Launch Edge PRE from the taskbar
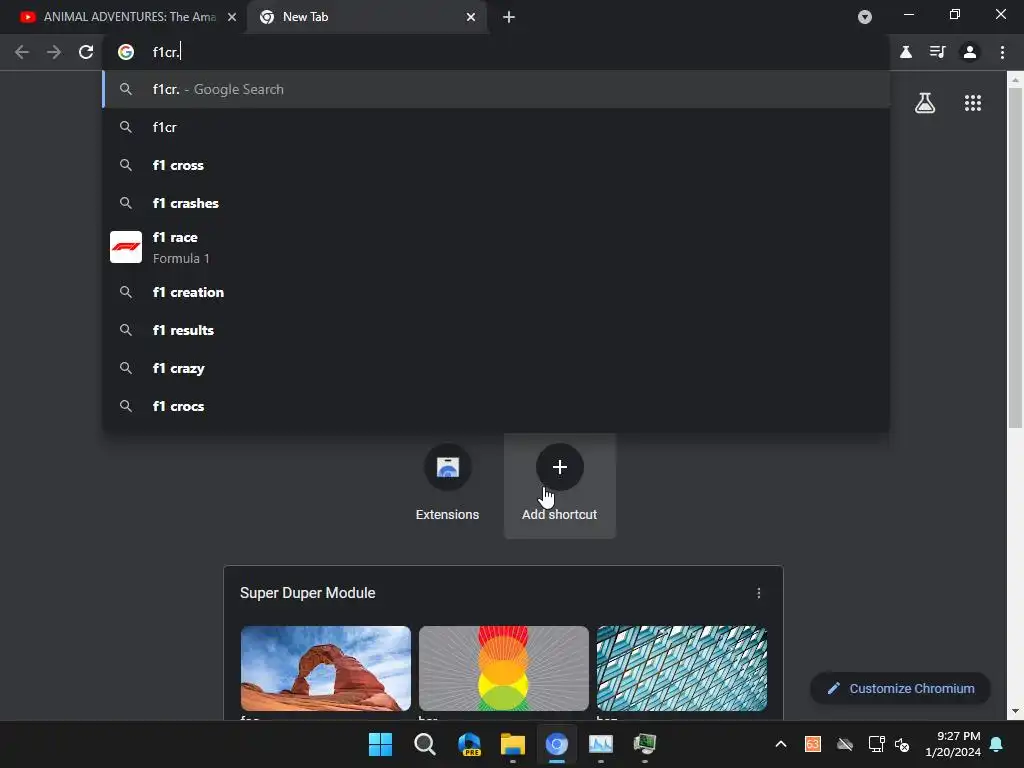Screen dimensions: 1024x768 (x=469, y=744)
